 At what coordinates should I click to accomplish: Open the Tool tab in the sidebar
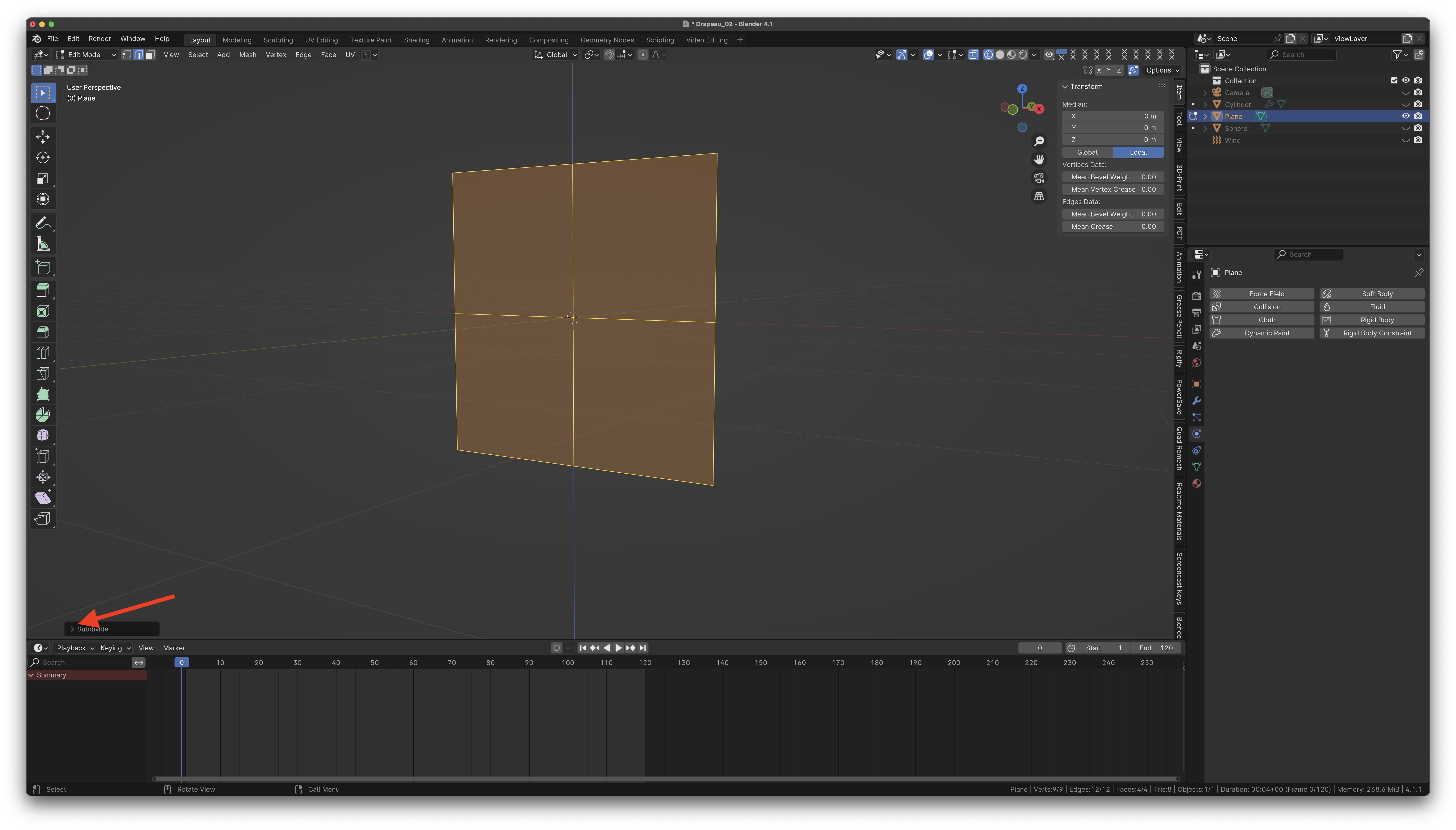(1179, 119)
